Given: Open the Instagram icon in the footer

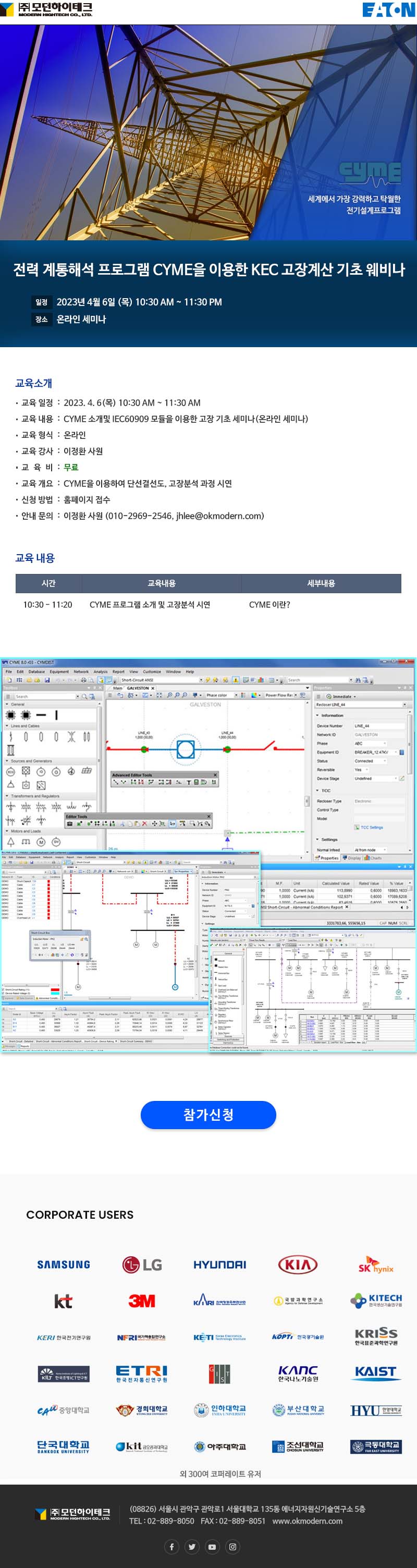Looking at the screenshot, I should pyautogui.click(x=232, y=1547).
